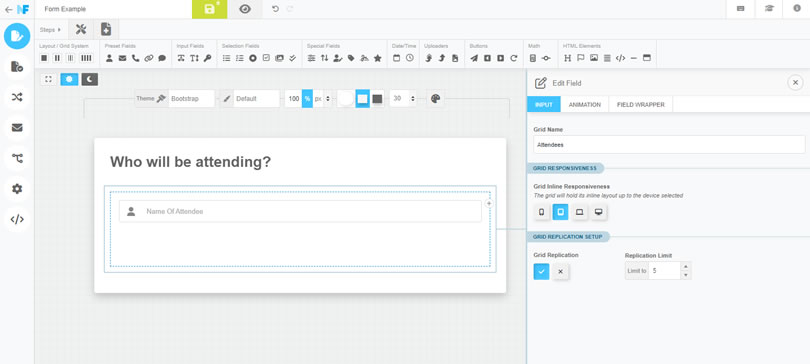Insert the Phone preset field
The image size is (810, 364).
pos(135,58)
